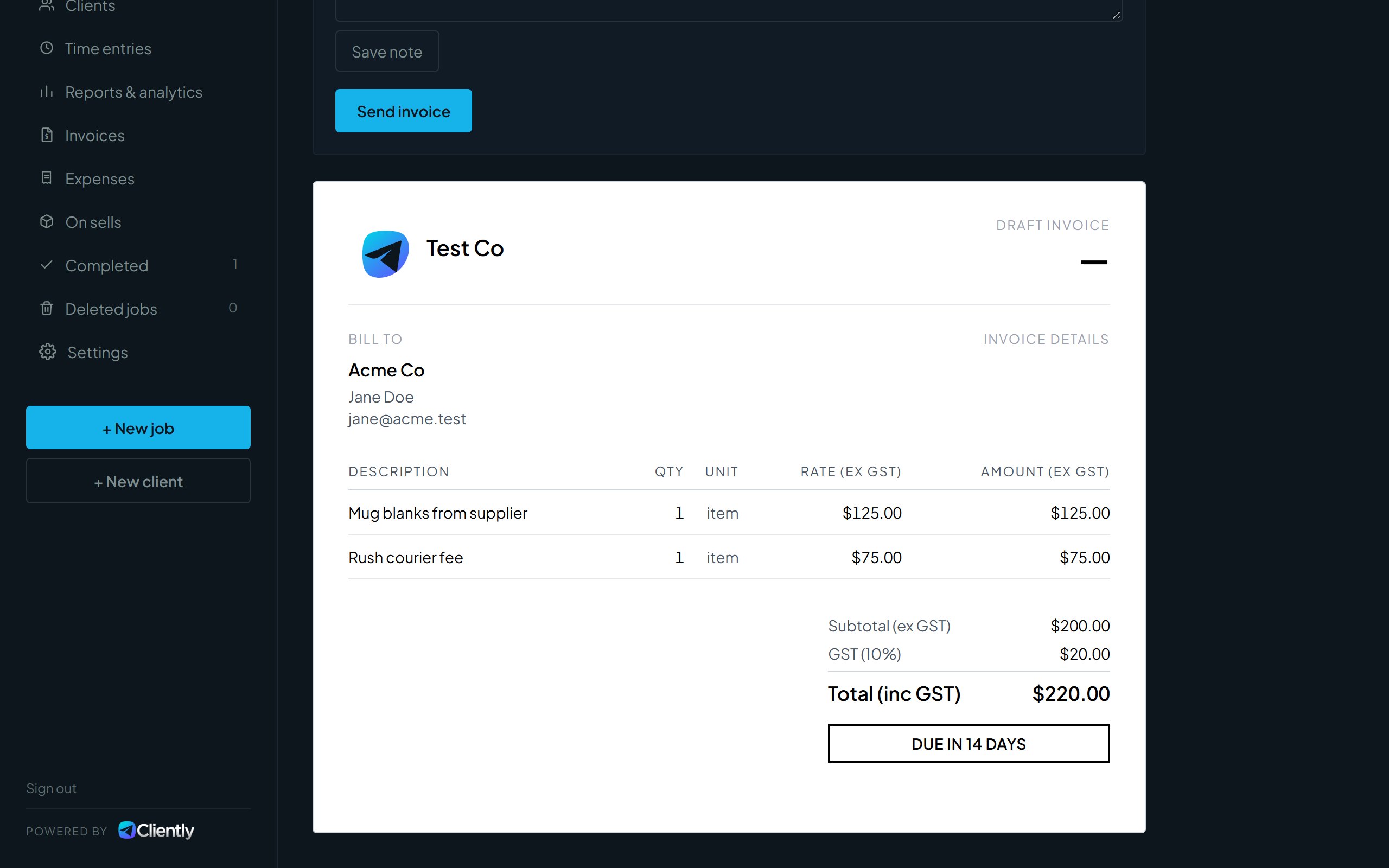Click the Test Co paper plane logo
The image size is (1389, 868).
click(x=385, y=254)
